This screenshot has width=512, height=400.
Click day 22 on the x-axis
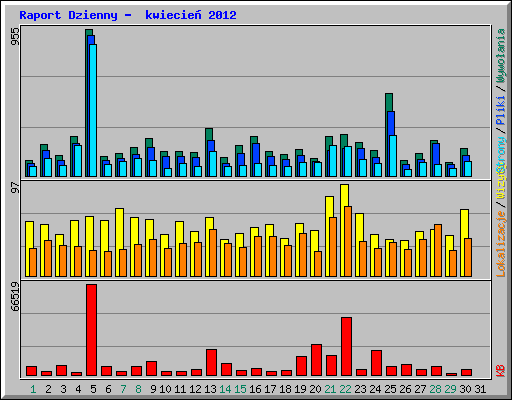tap(345, 389)
